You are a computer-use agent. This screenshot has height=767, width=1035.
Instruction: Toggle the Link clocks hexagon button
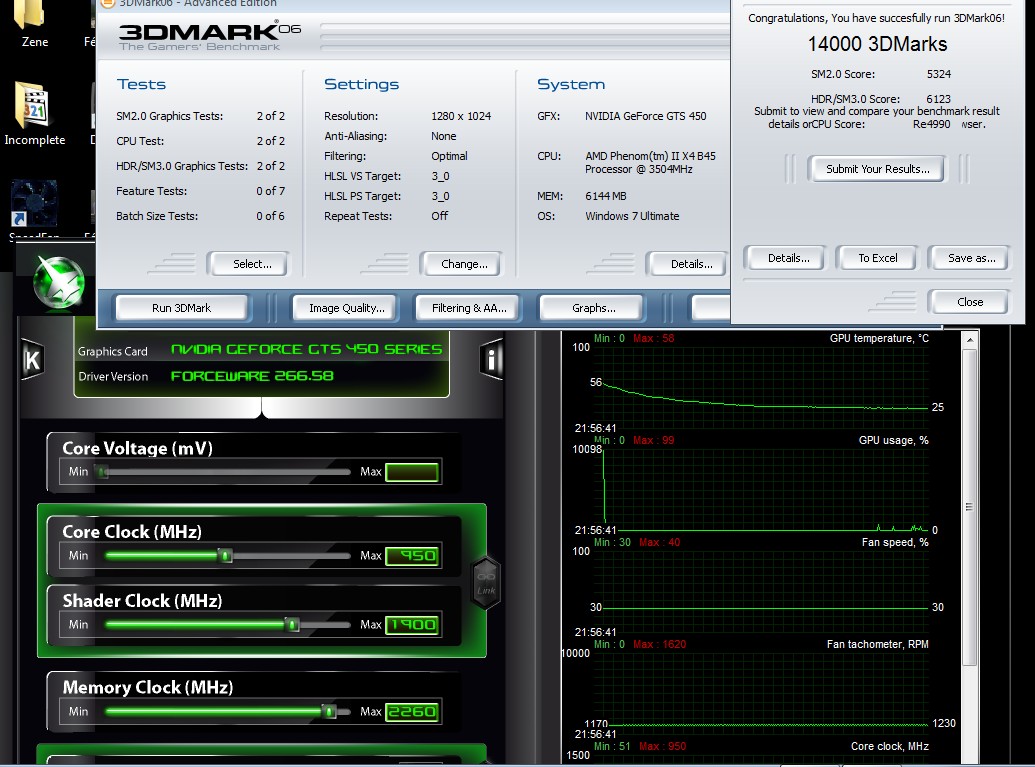[x=486, y=583]
